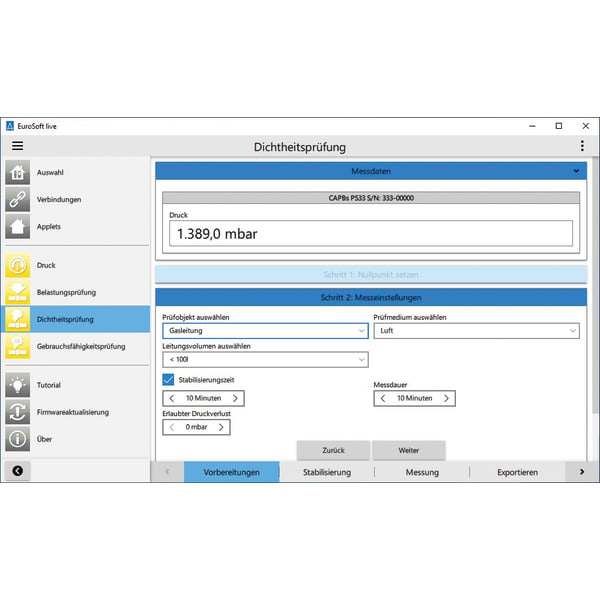Click the Weiter button

click(x=408, y=450)
